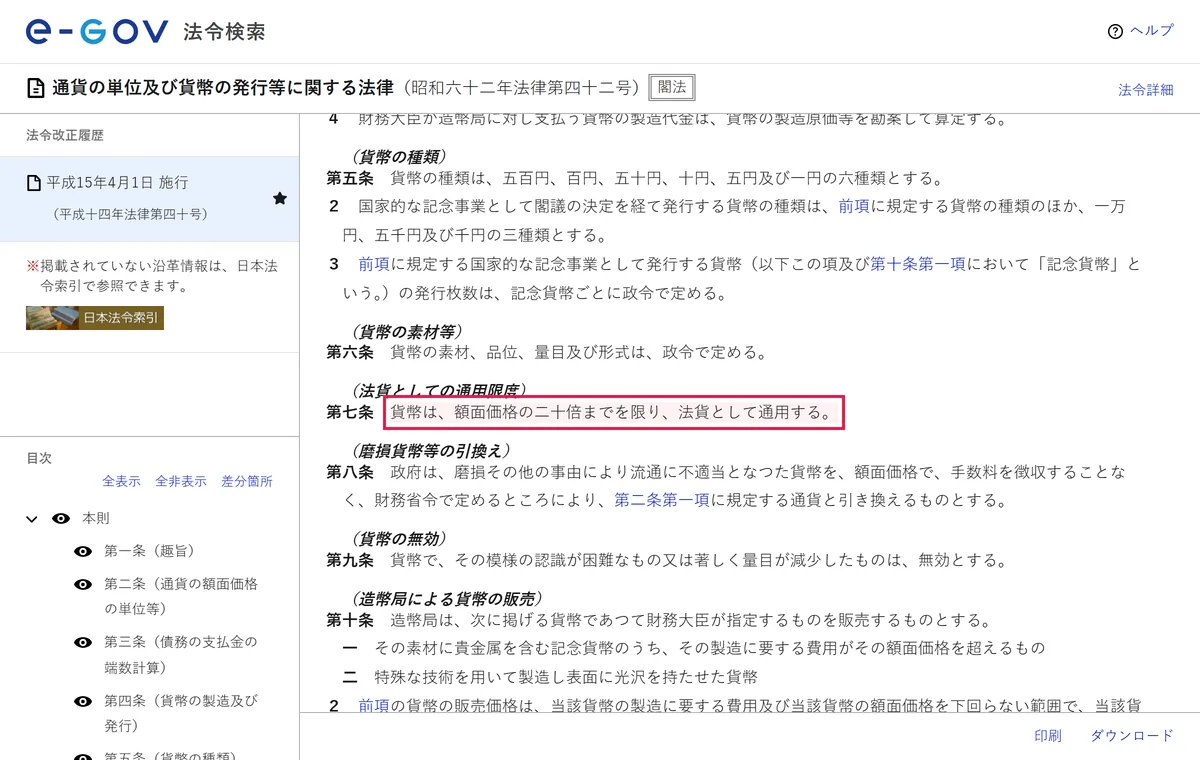Click the 第十条 article number
The image size is (1200, 760).
350,621
